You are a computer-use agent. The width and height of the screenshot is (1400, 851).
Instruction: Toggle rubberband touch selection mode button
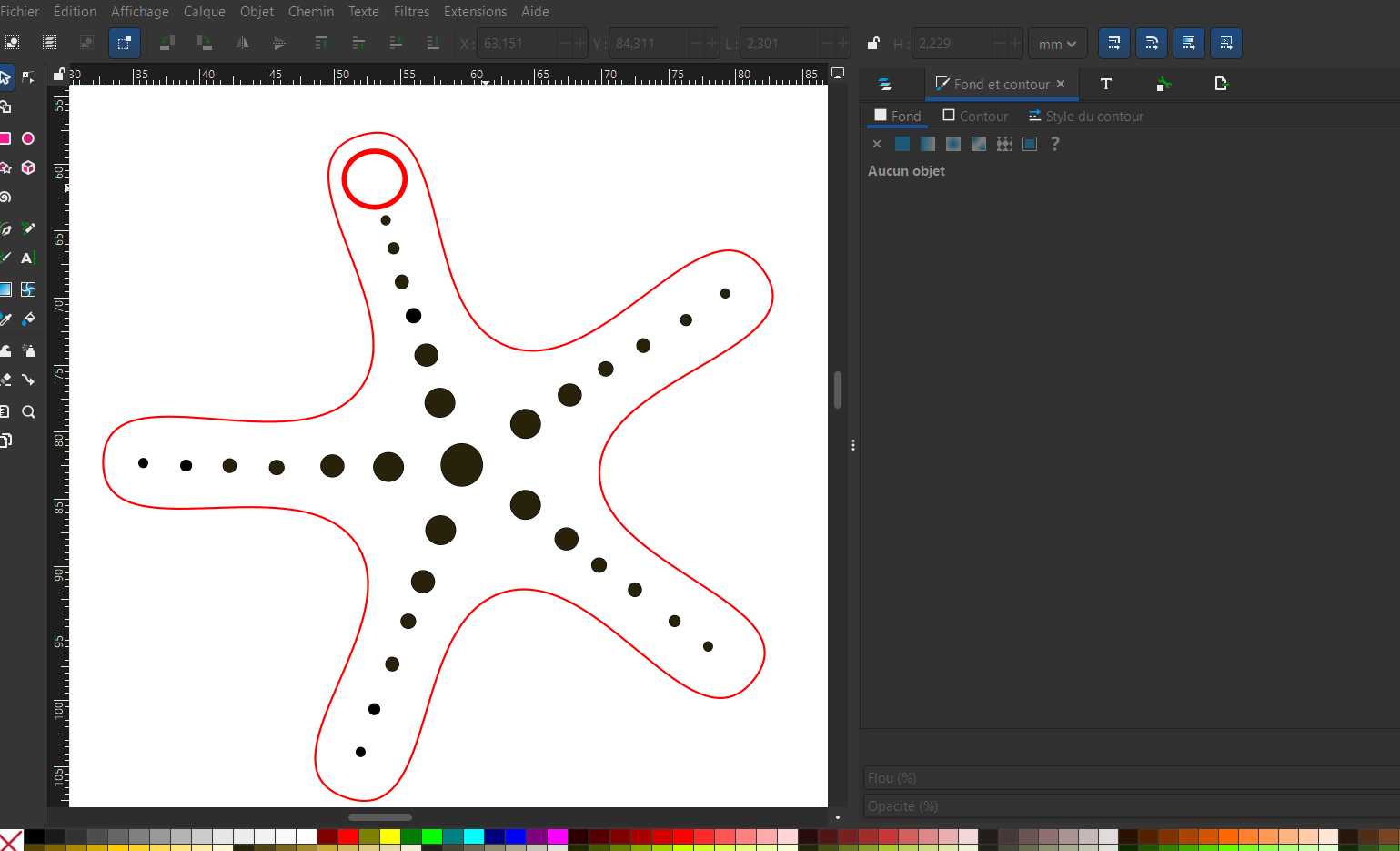(x=125, y=43)
